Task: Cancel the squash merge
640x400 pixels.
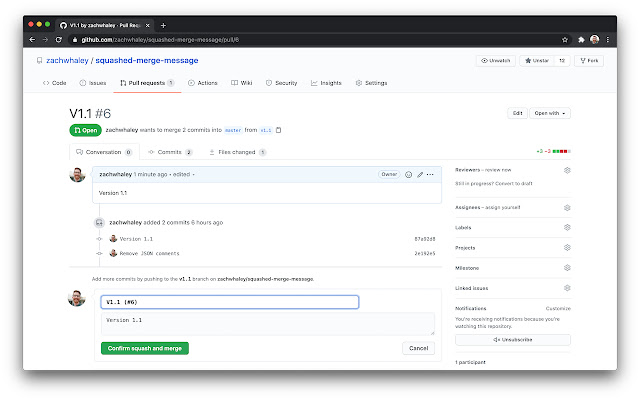Action: point(418,349)
